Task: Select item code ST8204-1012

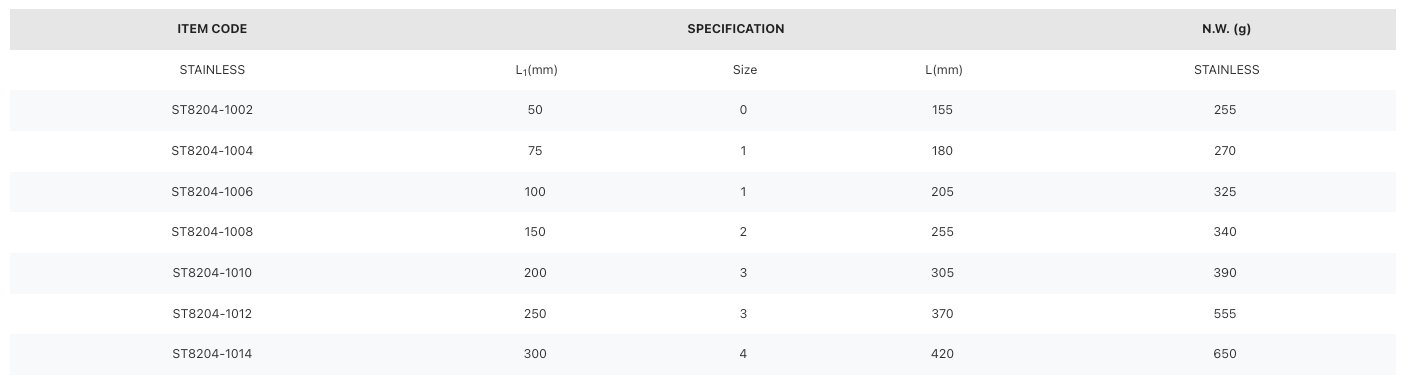Action: pyautogui.click(x=212, y=314)
